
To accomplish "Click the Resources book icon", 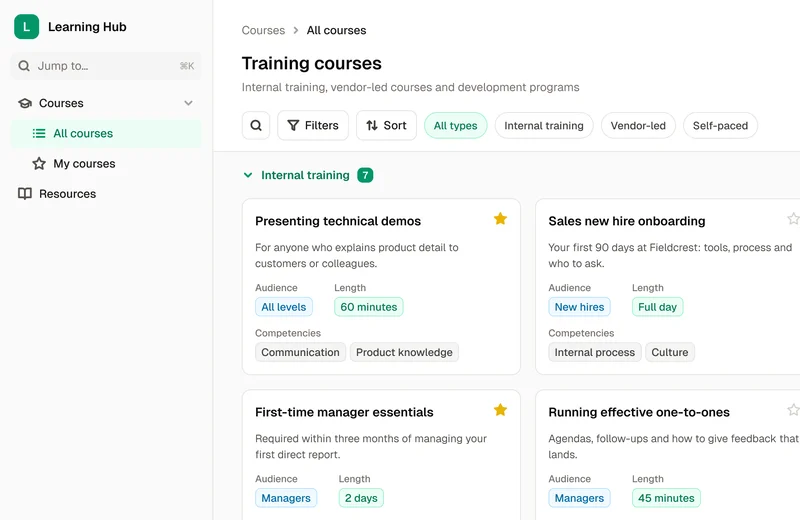I will (24, 194).
